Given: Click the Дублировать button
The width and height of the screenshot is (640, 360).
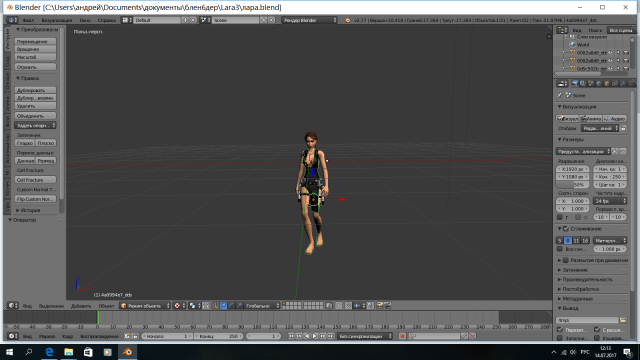Looking at the screenshot, I should click(35, 90).
